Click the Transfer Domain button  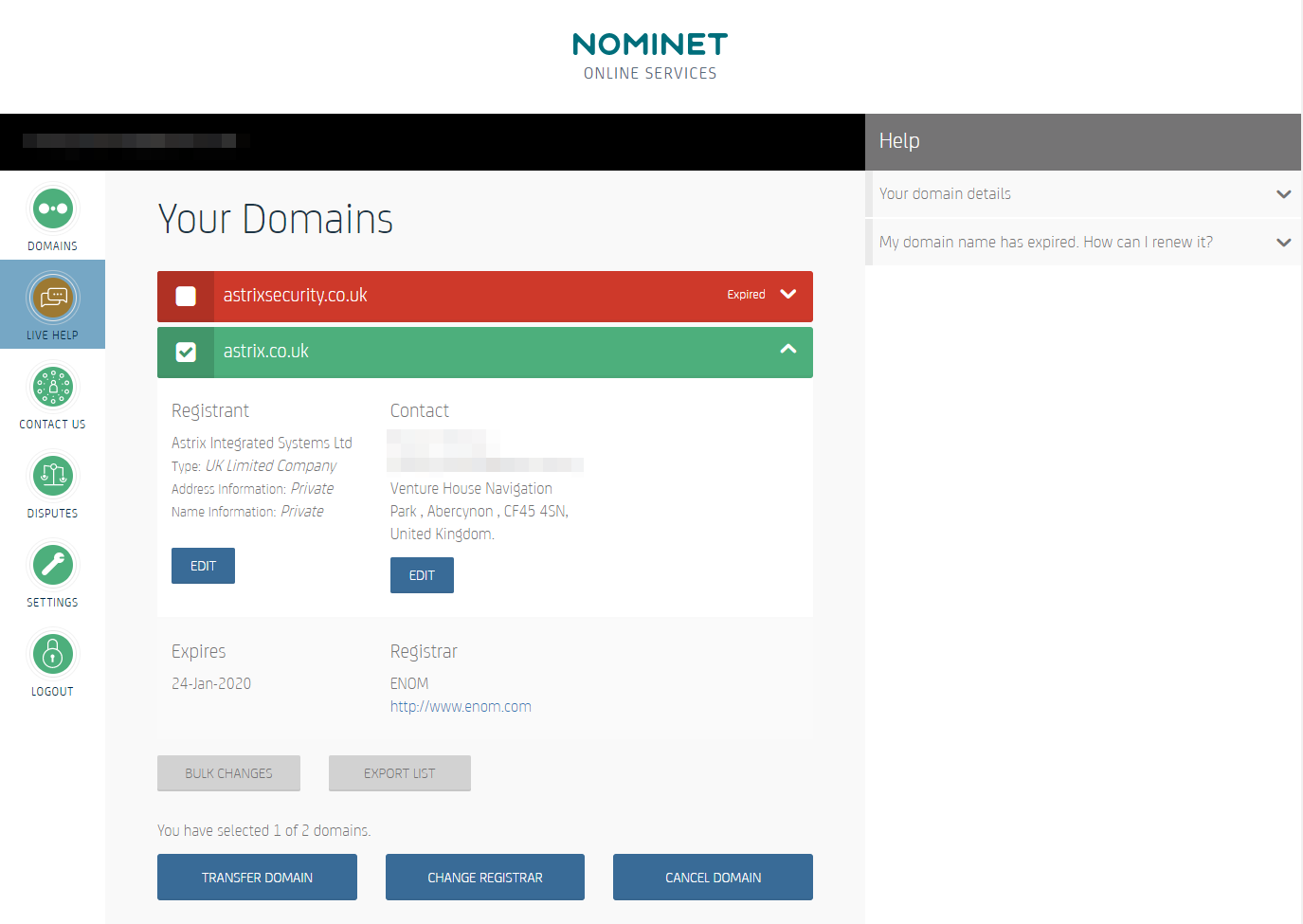(x=257, y=878)
